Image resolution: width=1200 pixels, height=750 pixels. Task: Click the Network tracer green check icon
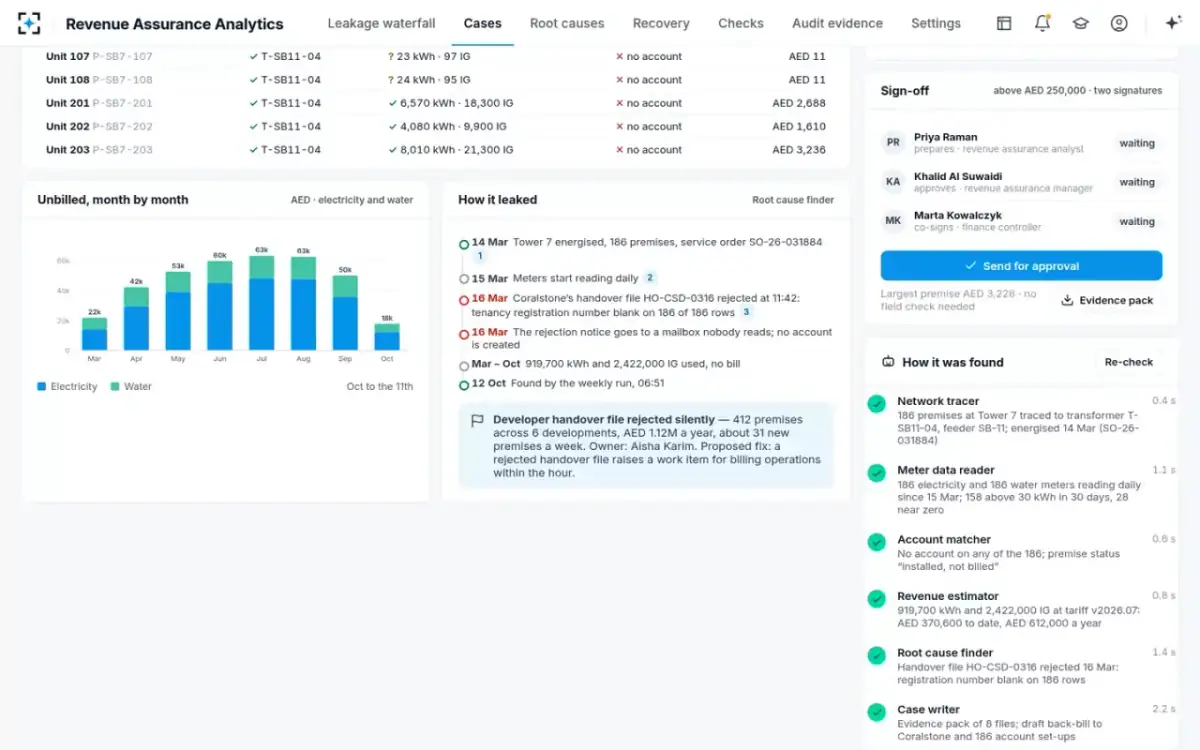tap(876, 404)
